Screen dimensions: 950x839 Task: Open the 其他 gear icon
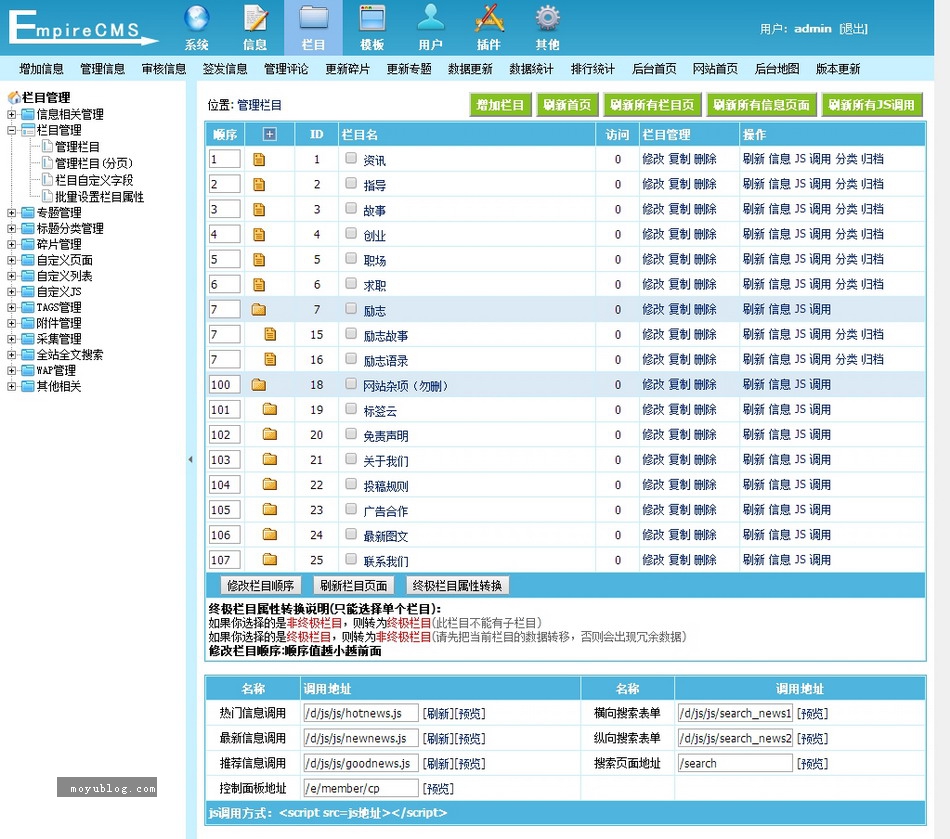tap(547, 19)
